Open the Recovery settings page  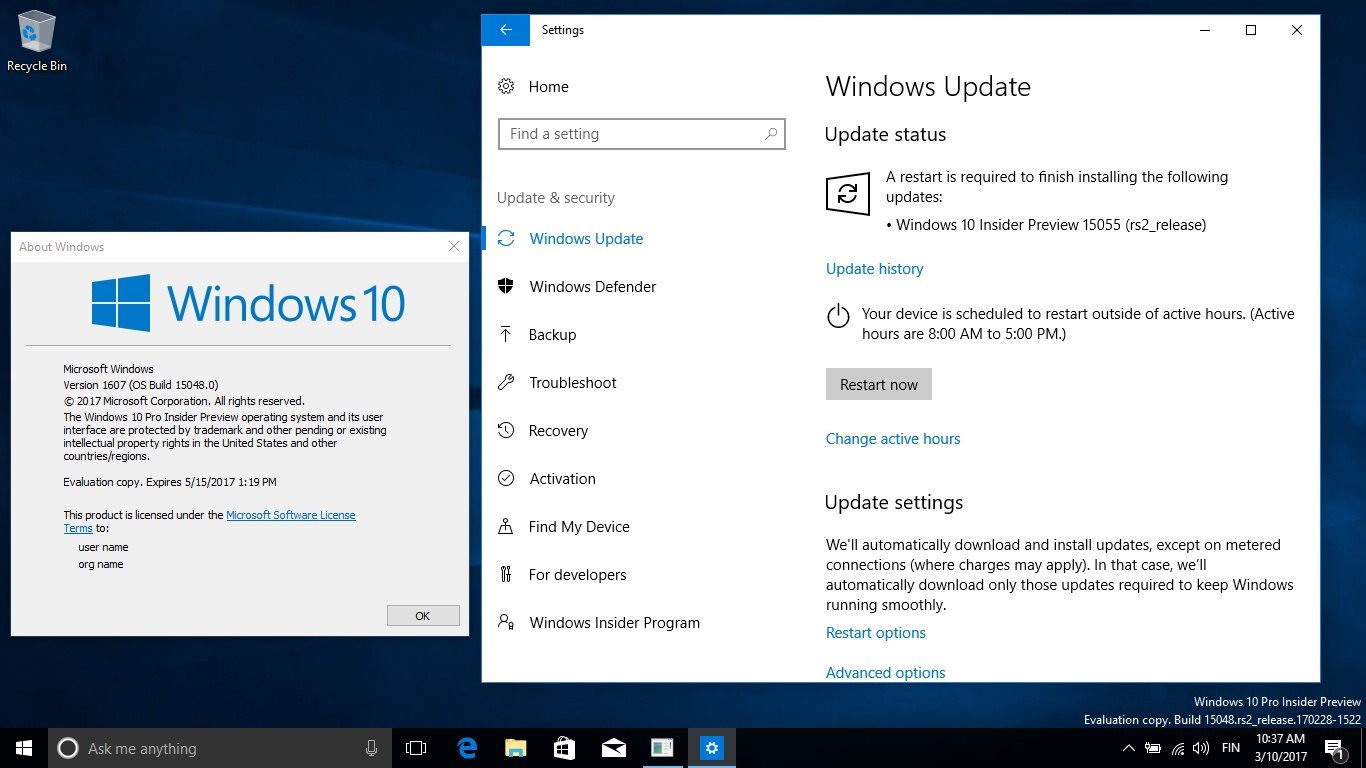558,431
